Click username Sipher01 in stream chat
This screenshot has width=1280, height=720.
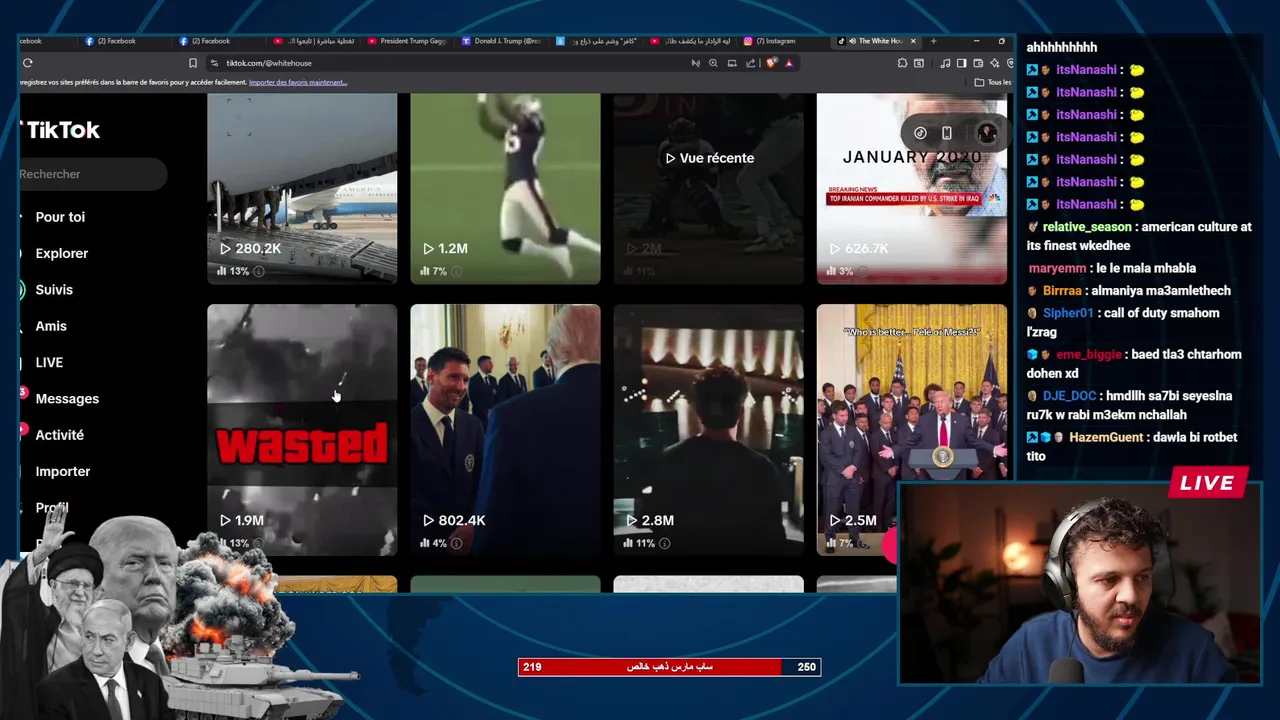1068,313
